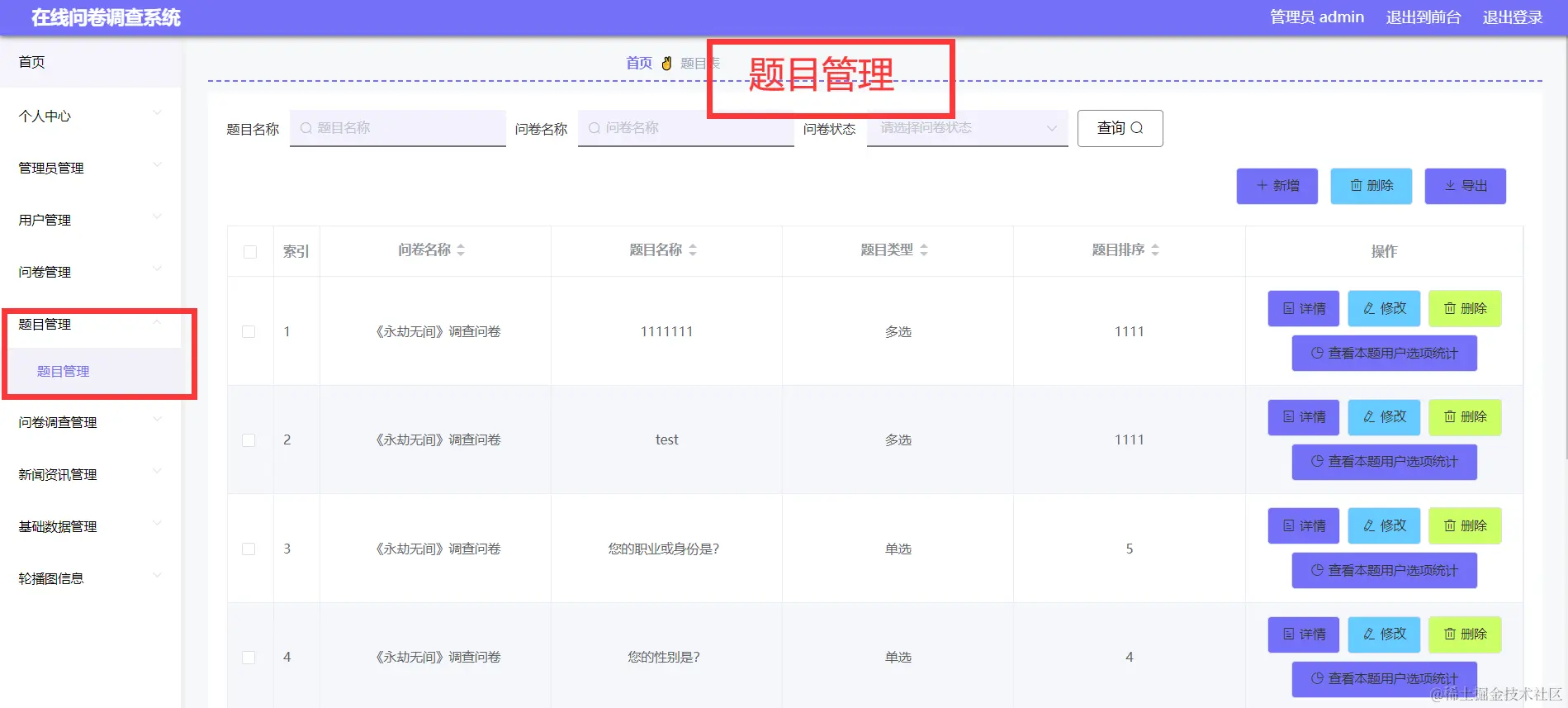The height and width of the screenshot is (708, 1568).
Task: Click the blue 删除 button above the table
Action: coord(1371,186)
